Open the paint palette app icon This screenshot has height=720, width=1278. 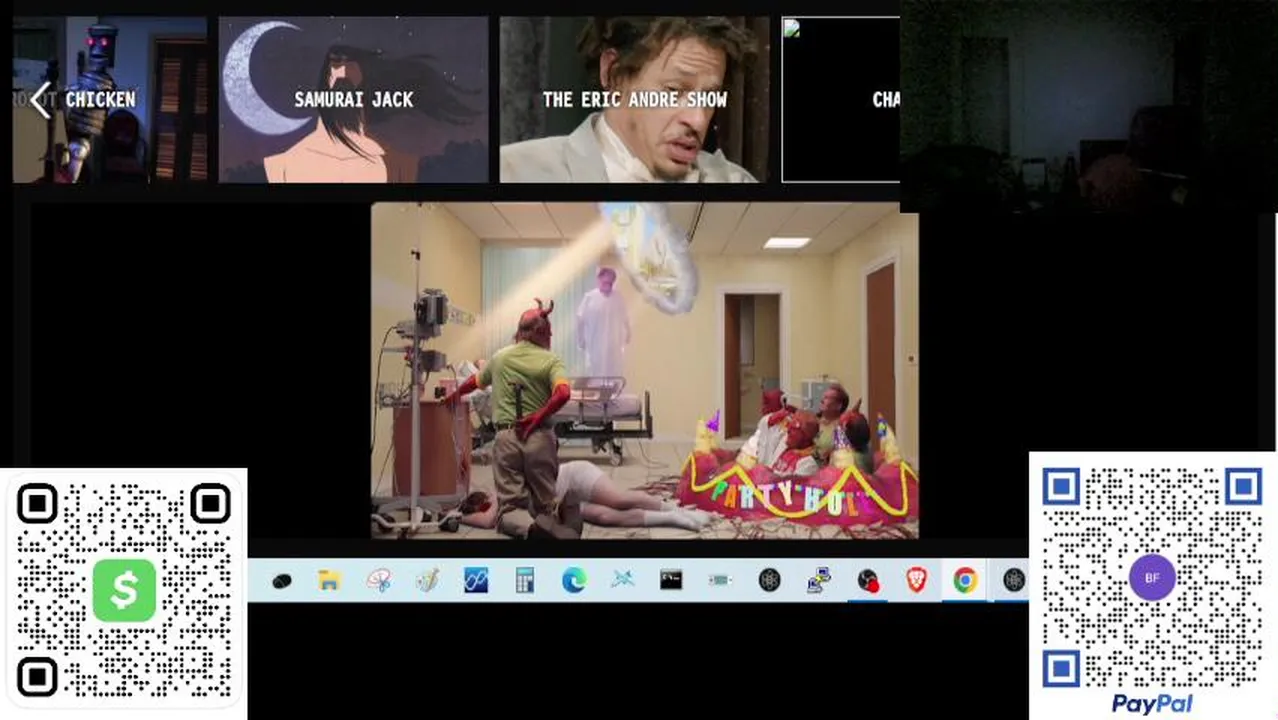tap(427, 580)
